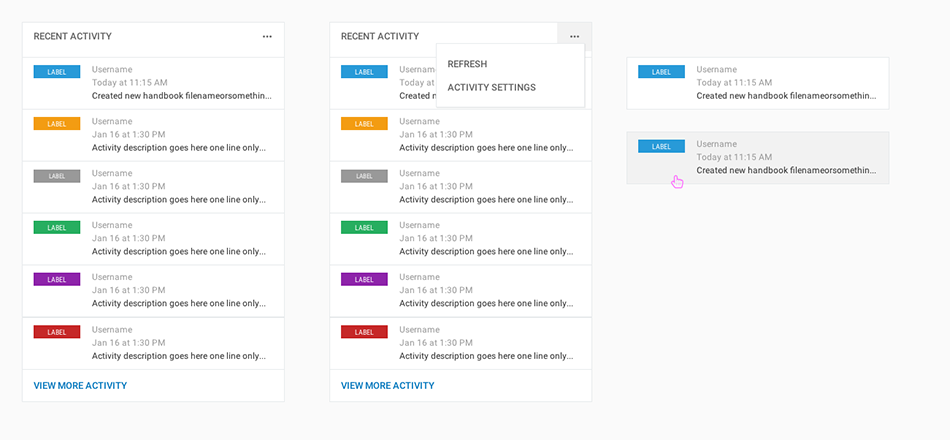Click the Today at 11:15 AM timestamp, closed-menu panel
950x440 pixels.
click(130, 83)
